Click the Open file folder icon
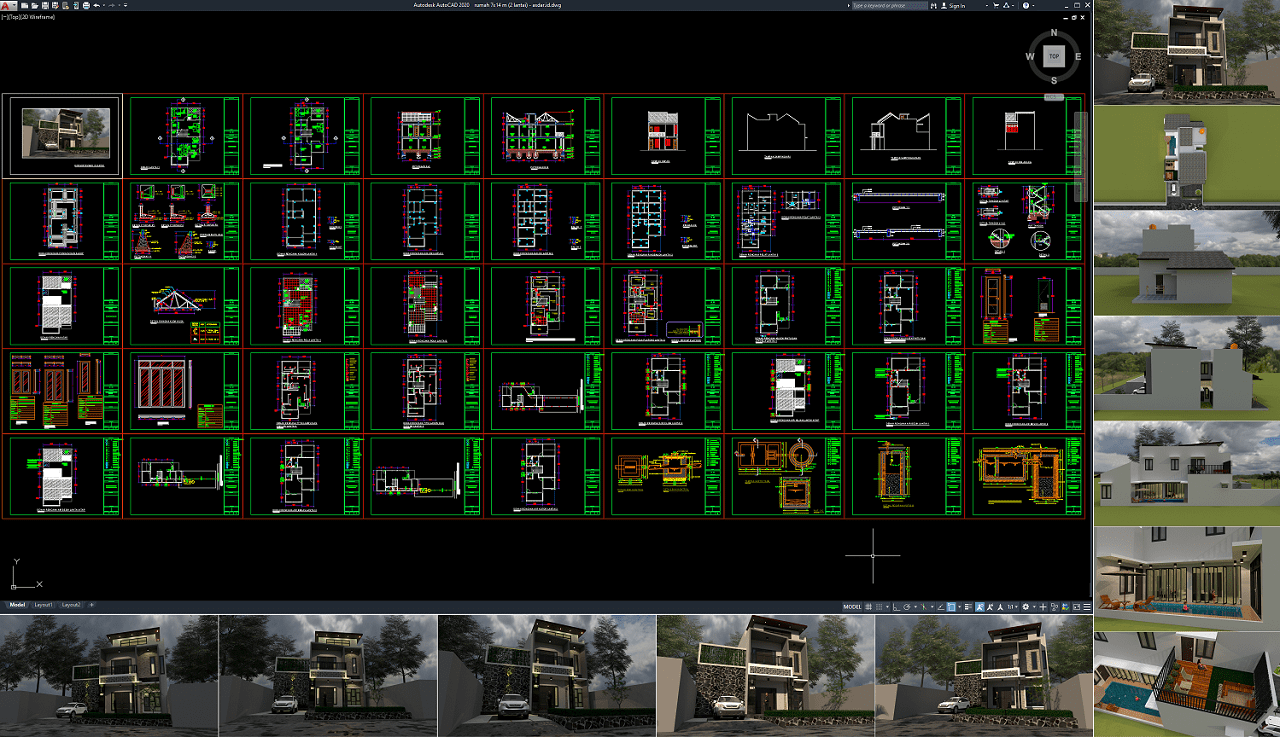This screenshot has height=737, width=1280. click(35, 5)
